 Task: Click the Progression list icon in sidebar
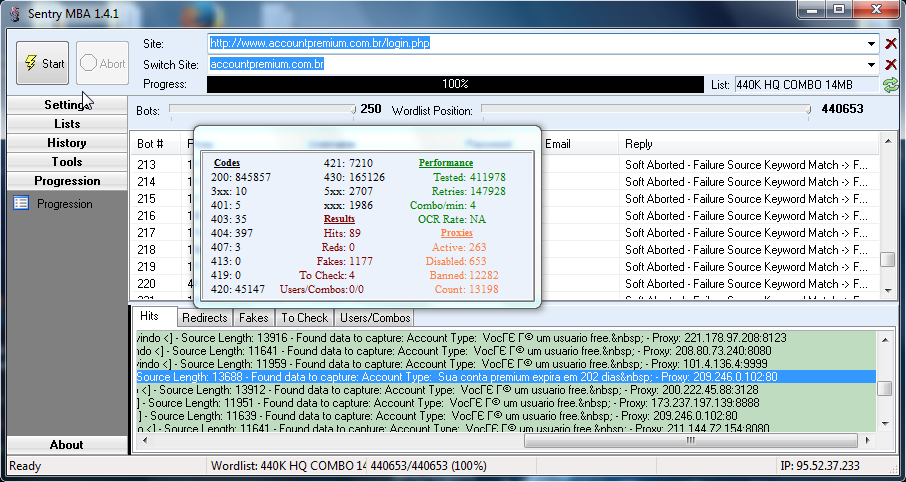[21, 203]
